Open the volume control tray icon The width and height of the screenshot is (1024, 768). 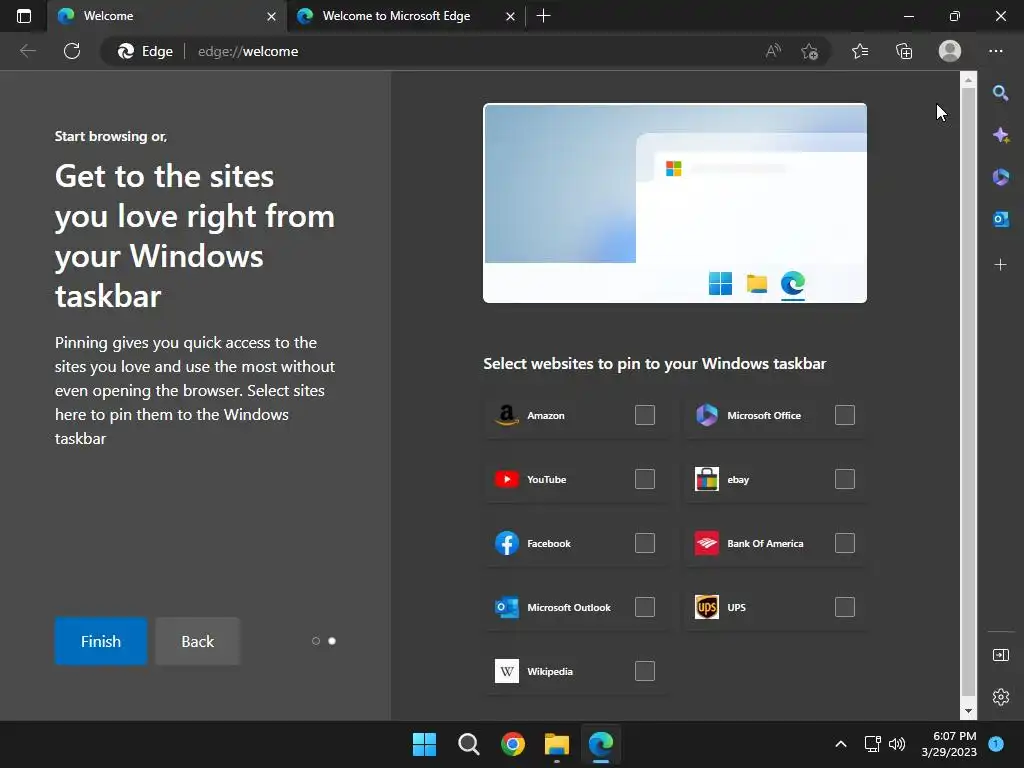point(897,744)
